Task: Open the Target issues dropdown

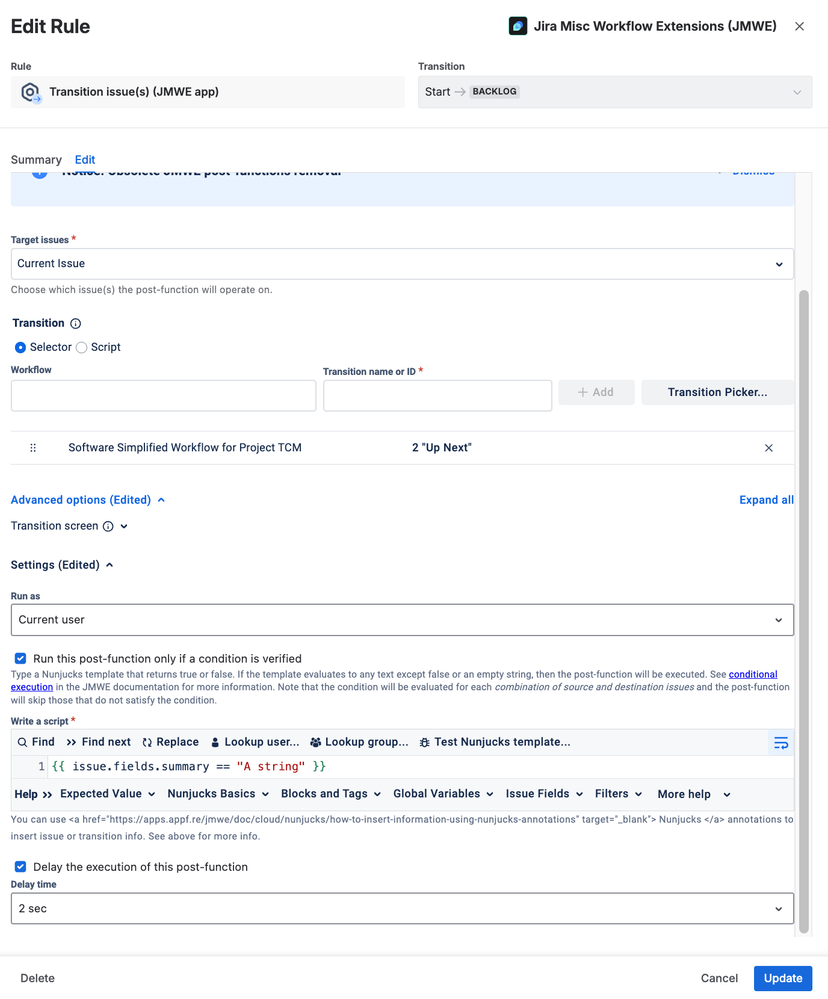Action: 402,264
